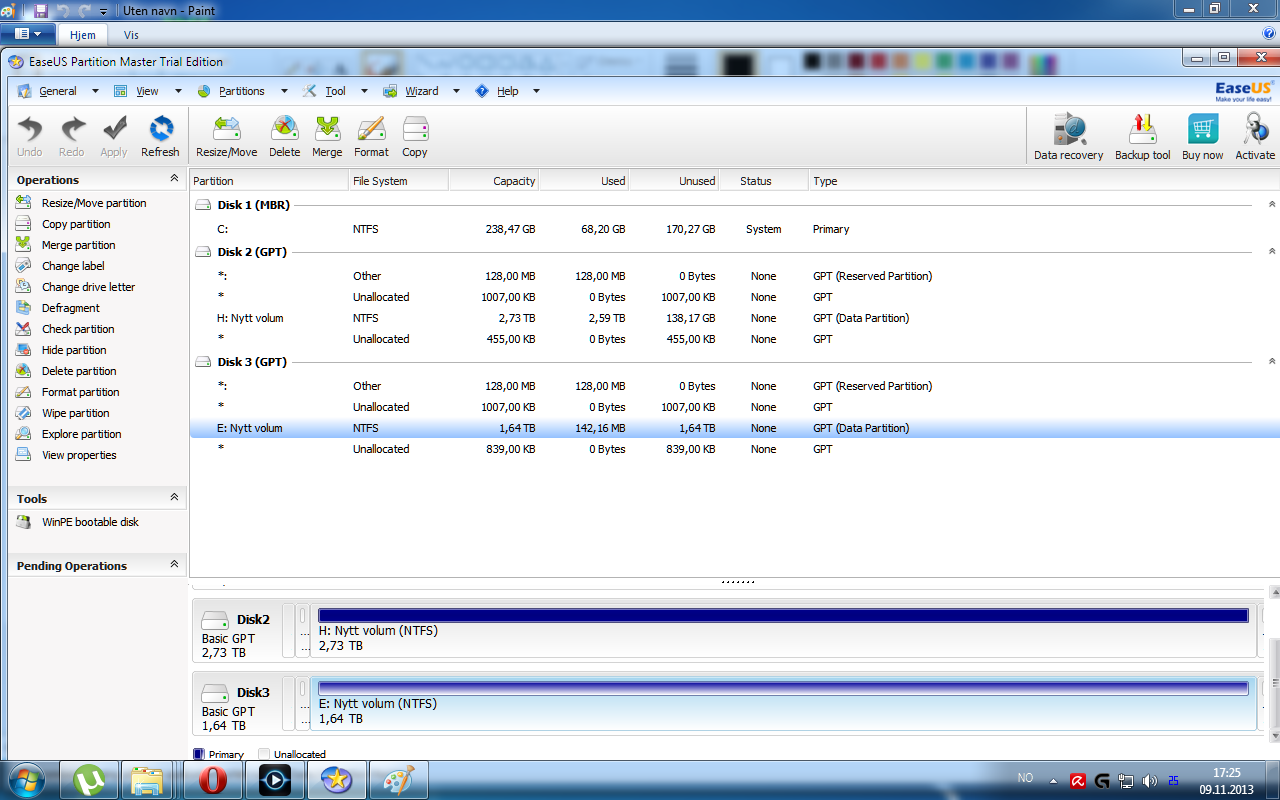Viewport: 1280px width, 800px height.
Task: Sort by the File System column header
Action: click(x=398, y=181)
